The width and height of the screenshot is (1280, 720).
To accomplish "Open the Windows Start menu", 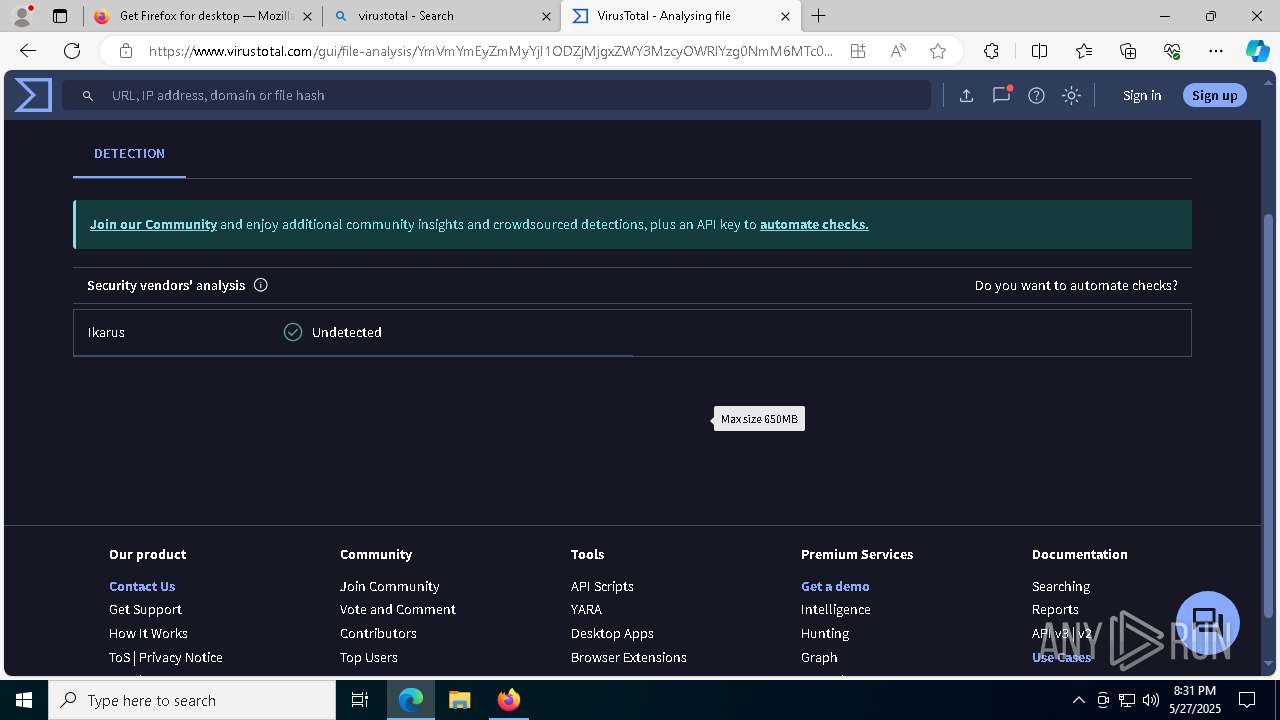I will 24,700.
